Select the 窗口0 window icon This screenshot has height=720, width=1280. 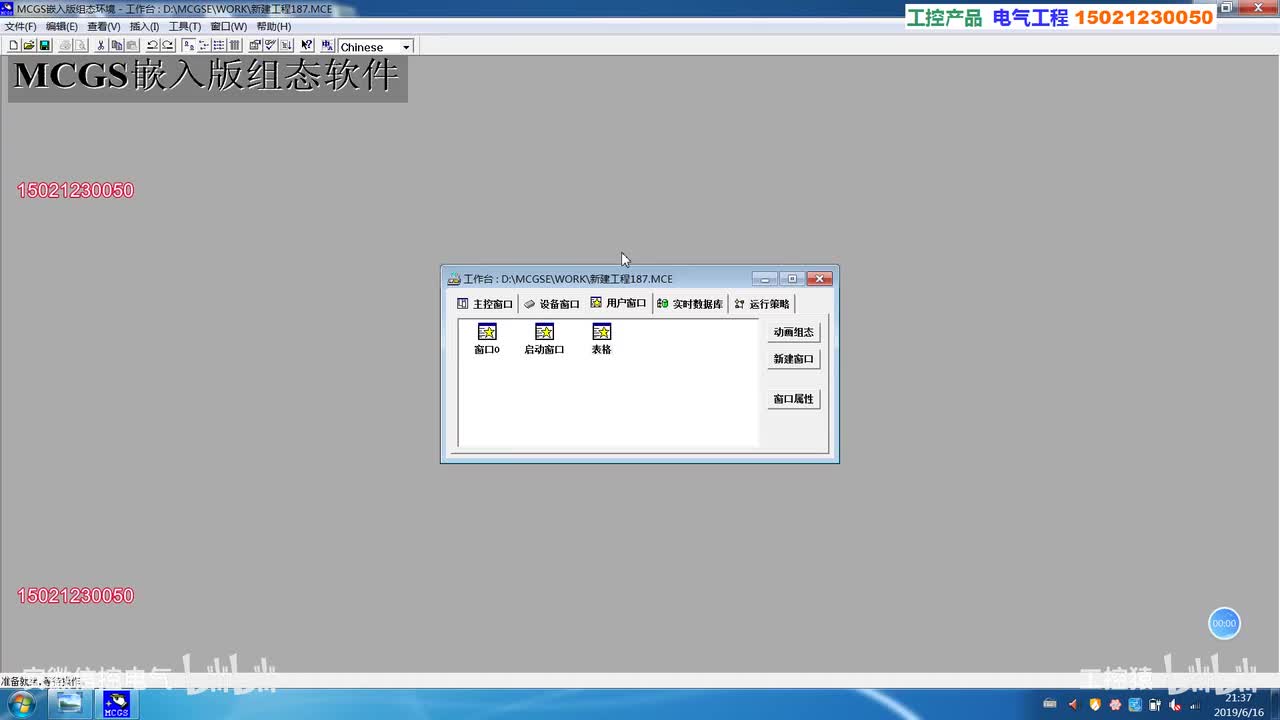tap(487, 339)
